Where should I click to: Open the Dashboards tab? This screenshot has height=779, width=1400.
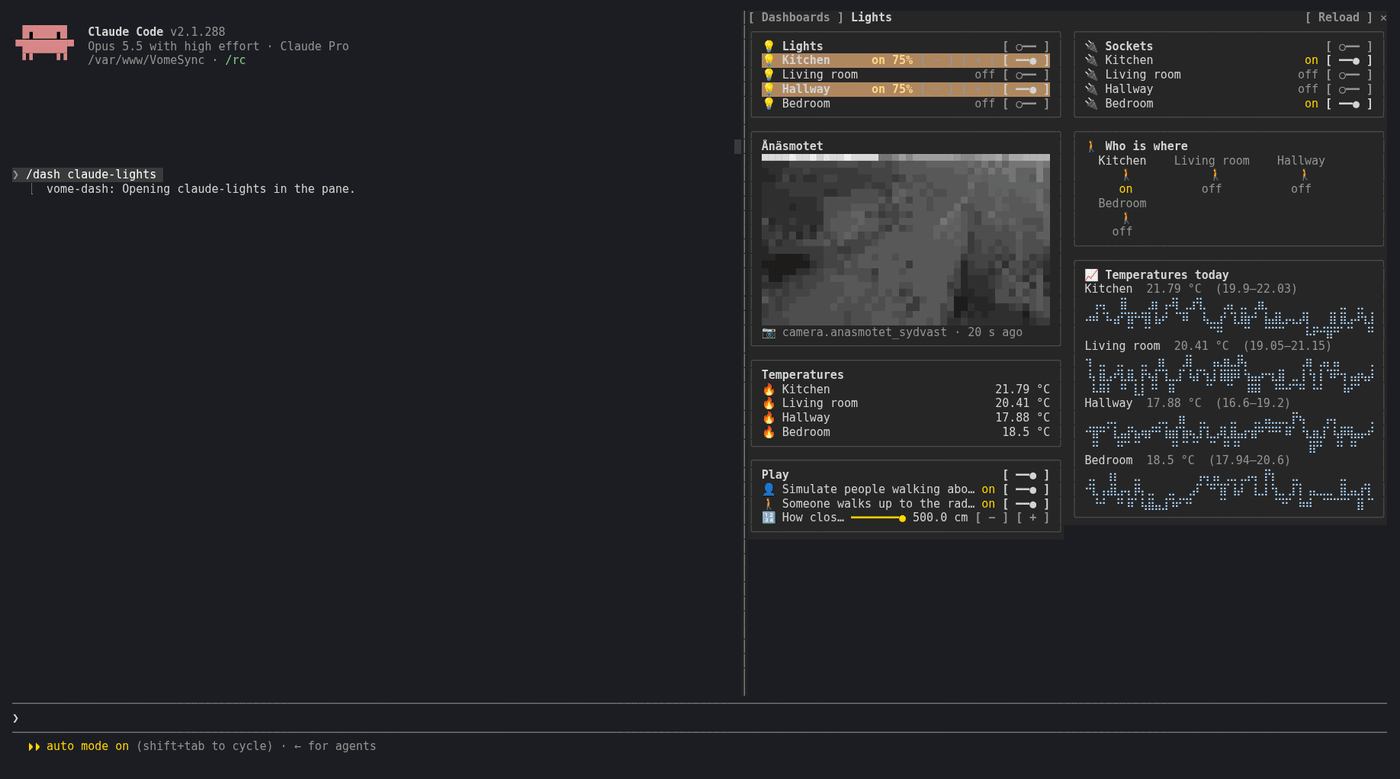point(795,18)
